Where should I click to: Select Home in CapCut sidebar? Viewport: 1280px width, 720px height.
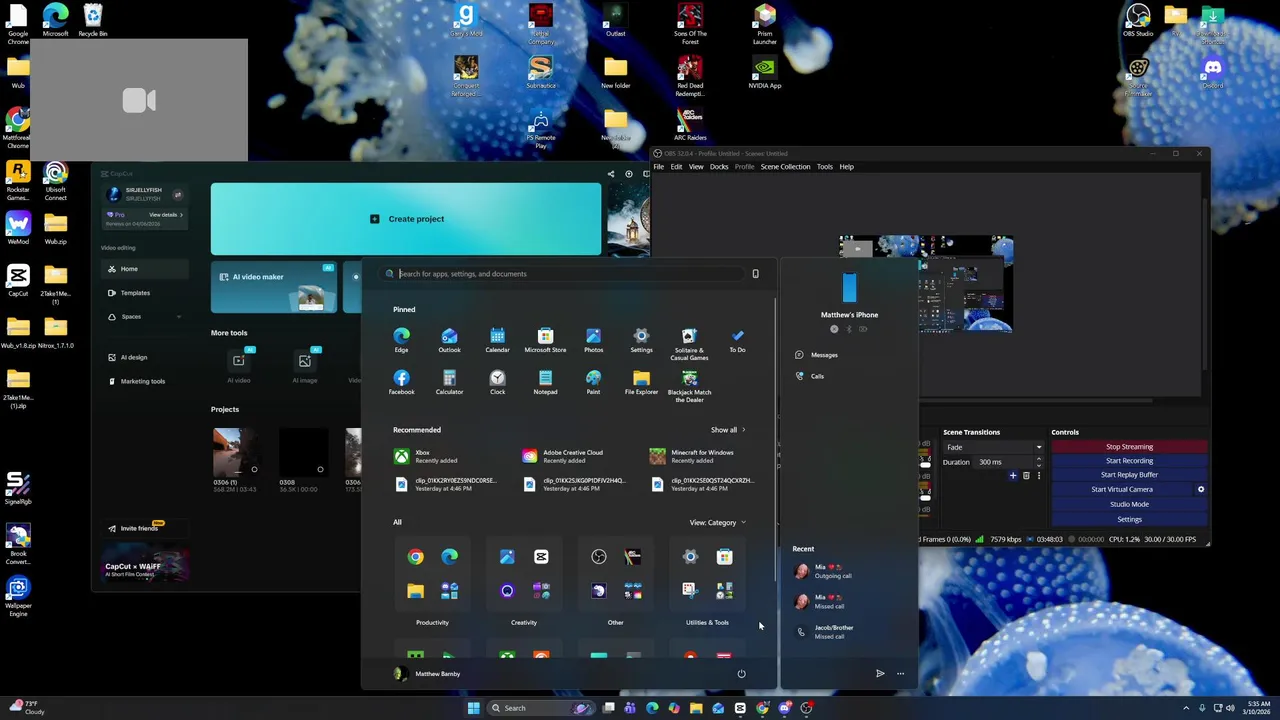144,269
